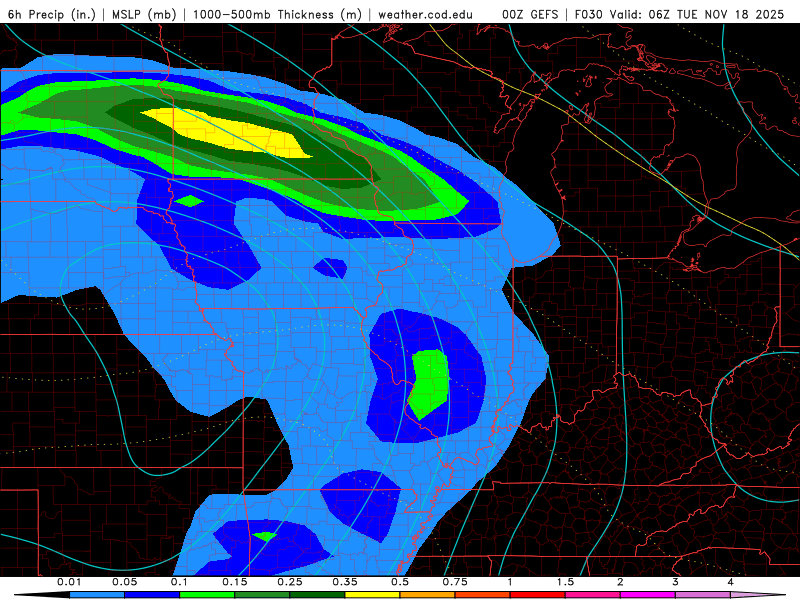The height and width of the screenshot is (600, 800).
Task: Pick the yellow 0.35–0.5 legend swatch
Action: coord(372,595)
